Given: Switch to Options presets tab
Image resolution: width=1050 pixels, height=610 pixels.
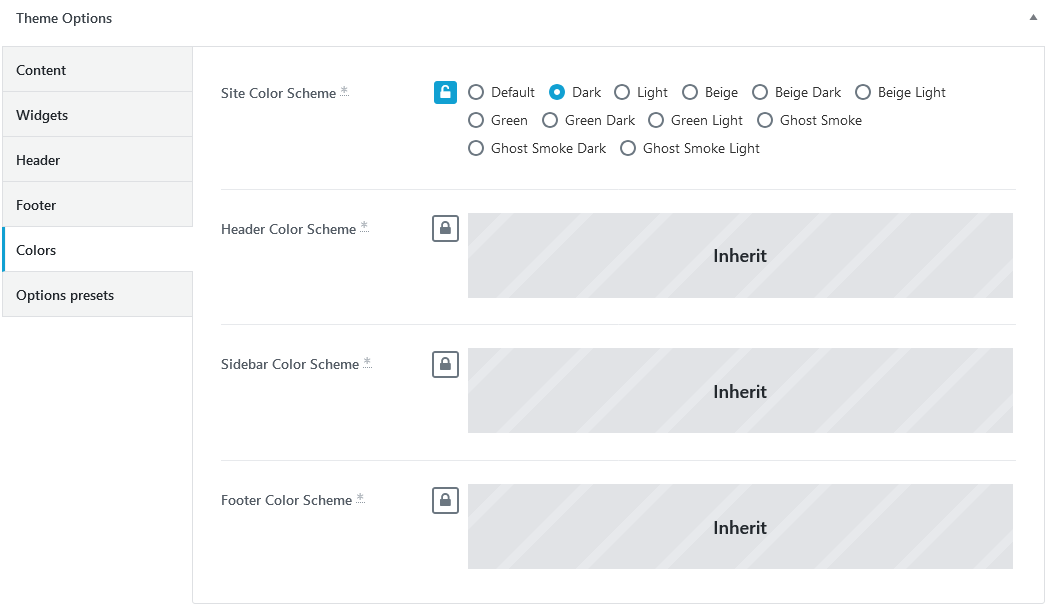Looking at the screenshot, I should click(x=97, y=295).
